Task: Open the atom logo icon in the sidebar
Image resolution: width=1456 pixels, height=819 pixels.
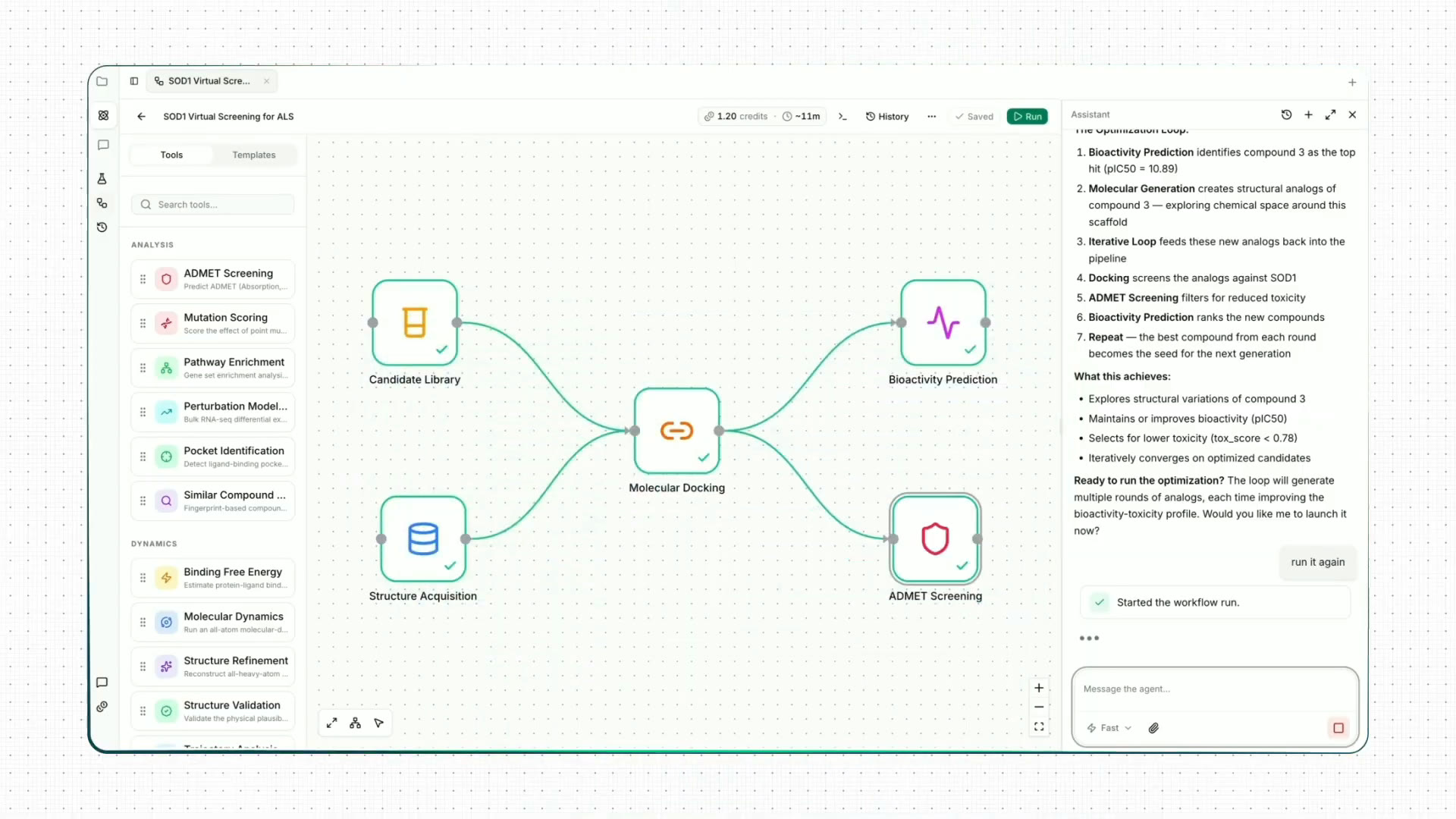Action: [103, 115]
